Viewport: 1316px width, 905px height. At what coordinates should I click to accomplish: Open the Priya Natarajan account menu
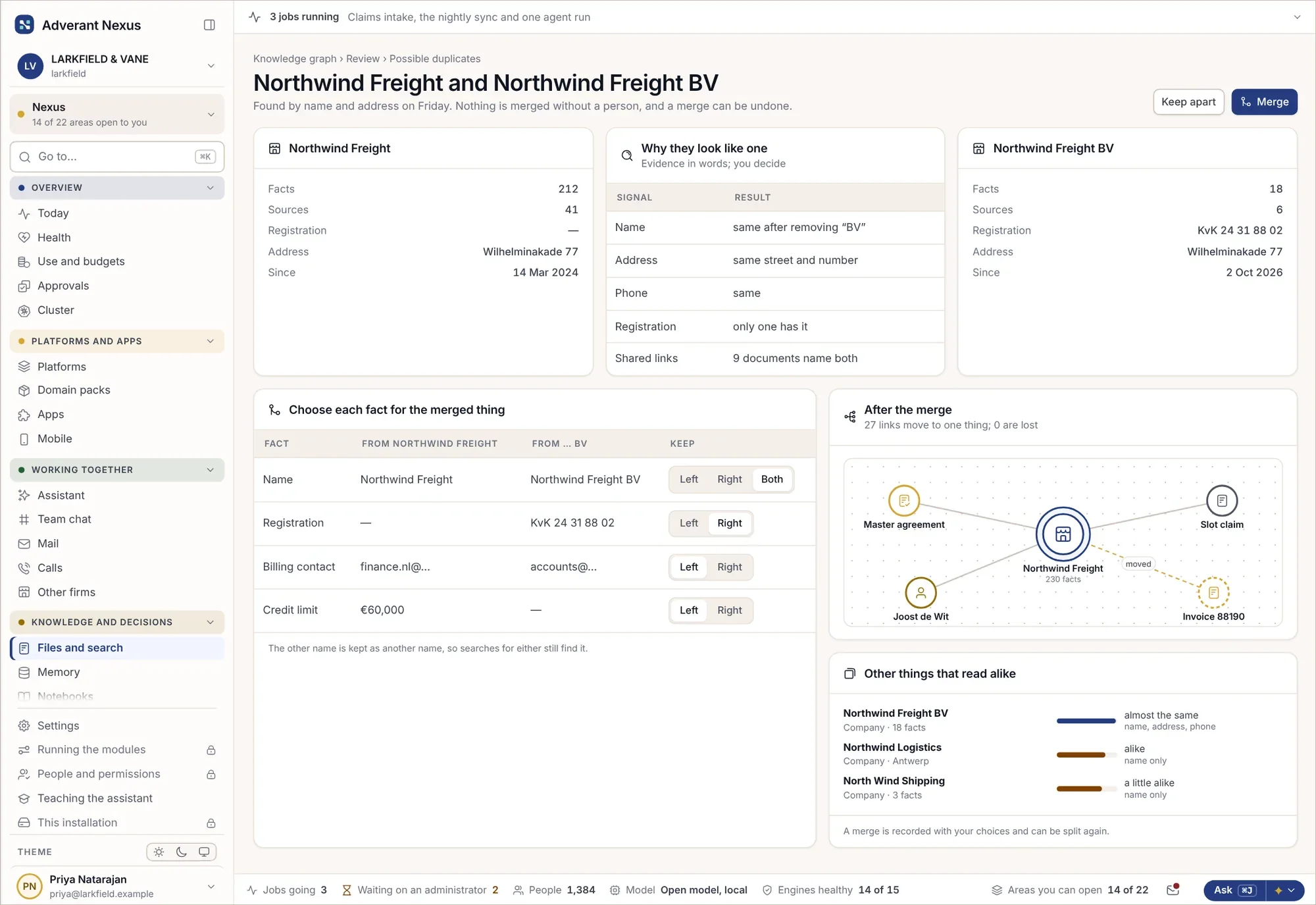(117, 886)
